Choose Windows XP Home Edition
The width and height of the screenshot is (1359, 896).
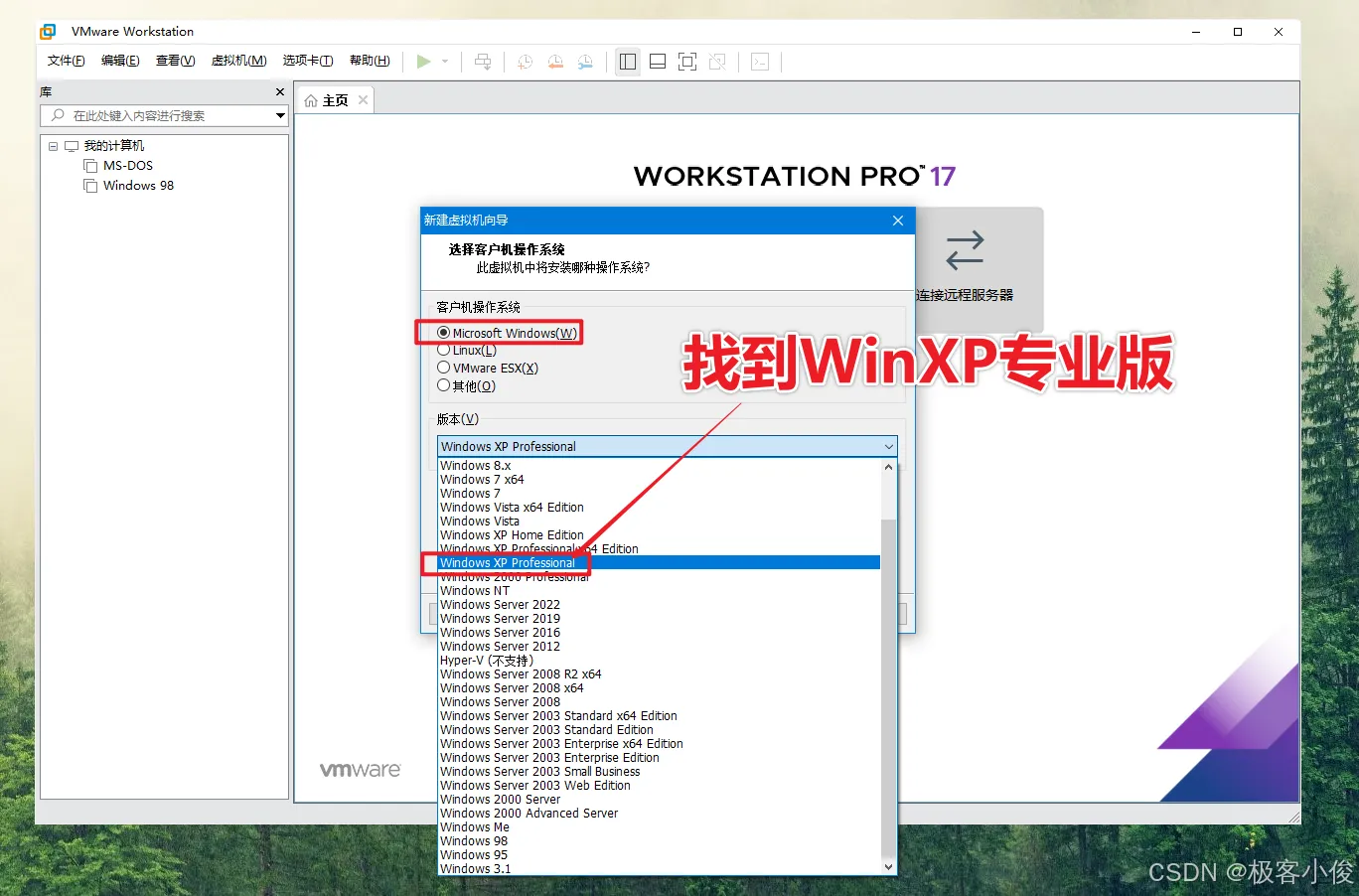pyautogui.click(x=660, y=534)
